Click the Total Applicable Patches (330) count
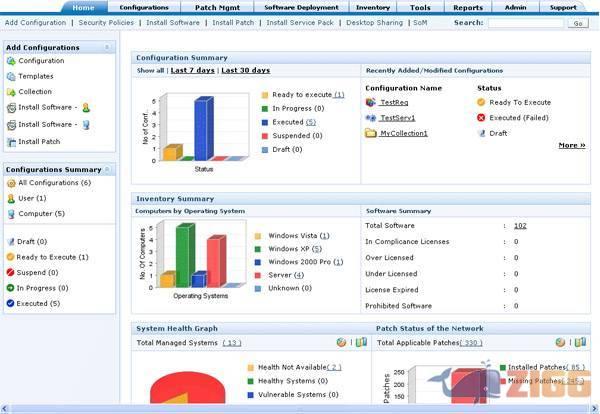Image resolution: width=600 pixels, height=414 pixels. (x=471, y=343)
